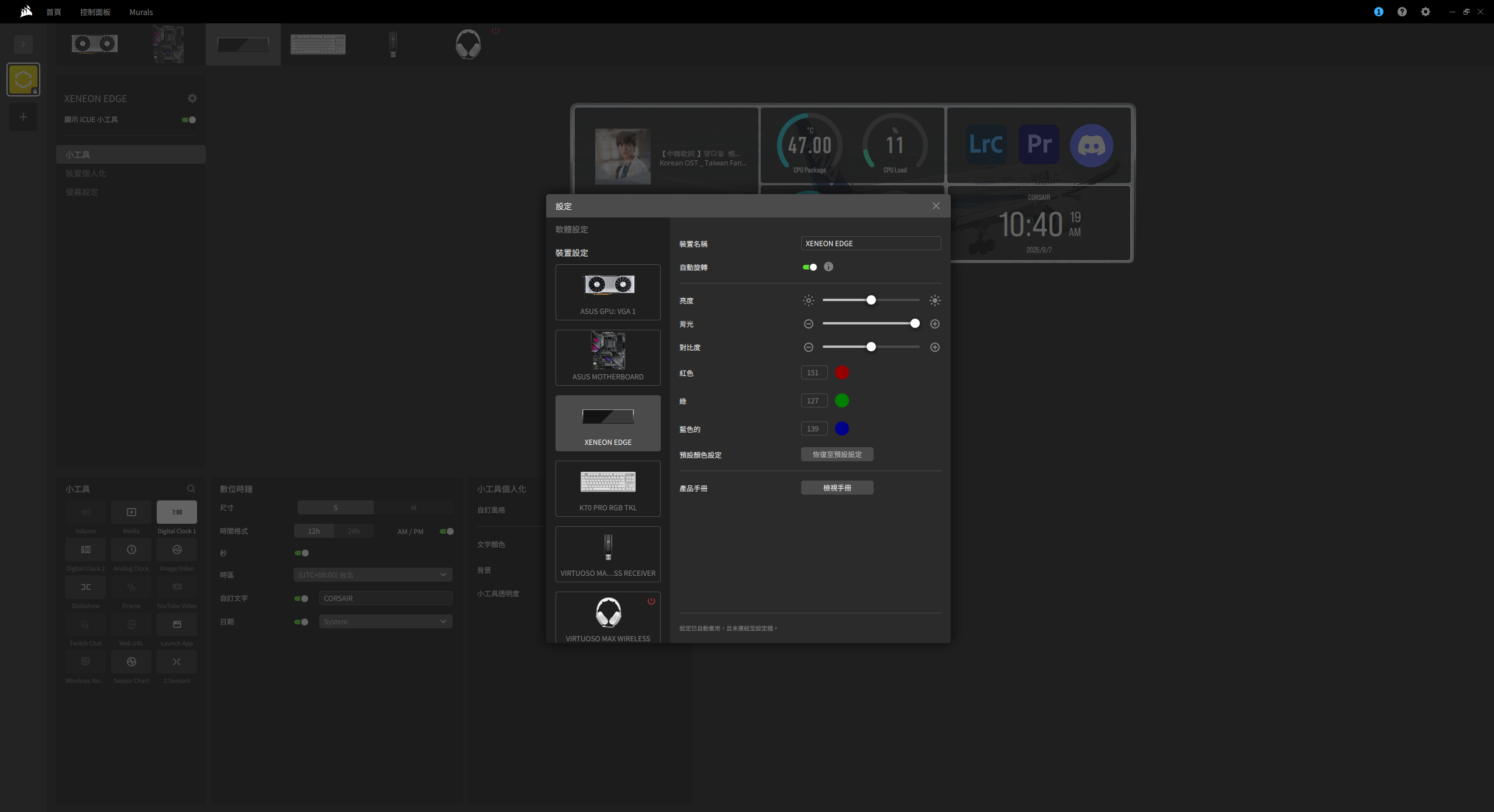The height and width of the screenshot is (812, 1494).
Task: Toggle the Show iCUE widgets switch
Action: [189, 120]
